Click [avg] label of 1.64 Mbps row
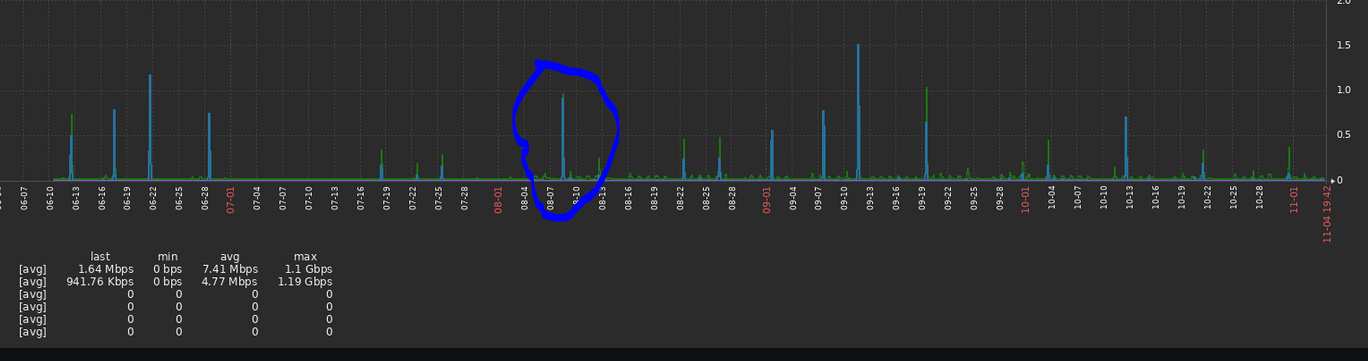The height and width of the screenshot is (361, 1368). click(32, 270)
